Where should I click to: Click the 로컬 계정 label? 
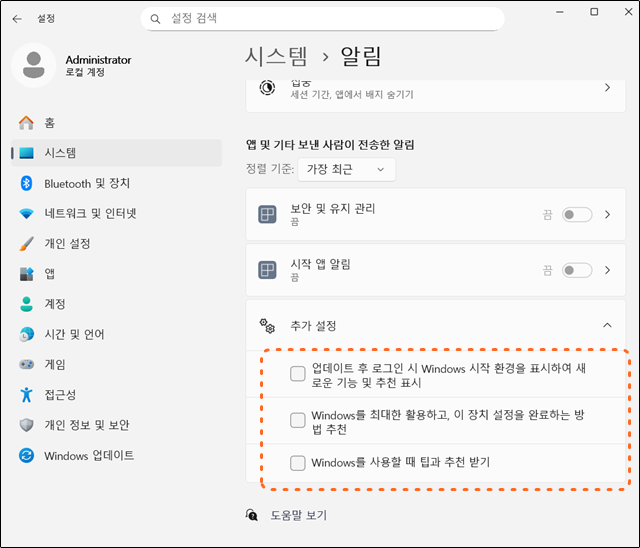(x=85, y=72)
